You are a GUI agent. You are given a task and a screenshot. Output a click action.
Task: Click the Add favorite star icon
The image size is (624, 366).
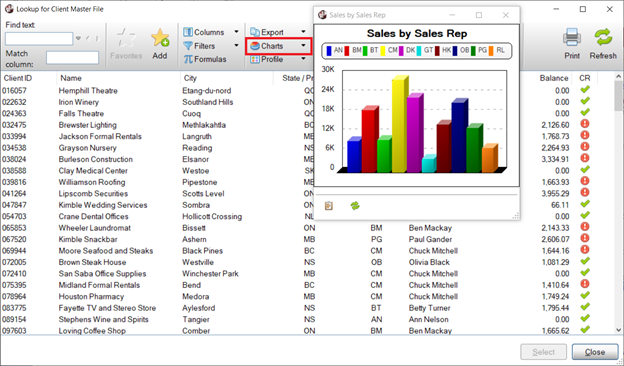point(160,38)
